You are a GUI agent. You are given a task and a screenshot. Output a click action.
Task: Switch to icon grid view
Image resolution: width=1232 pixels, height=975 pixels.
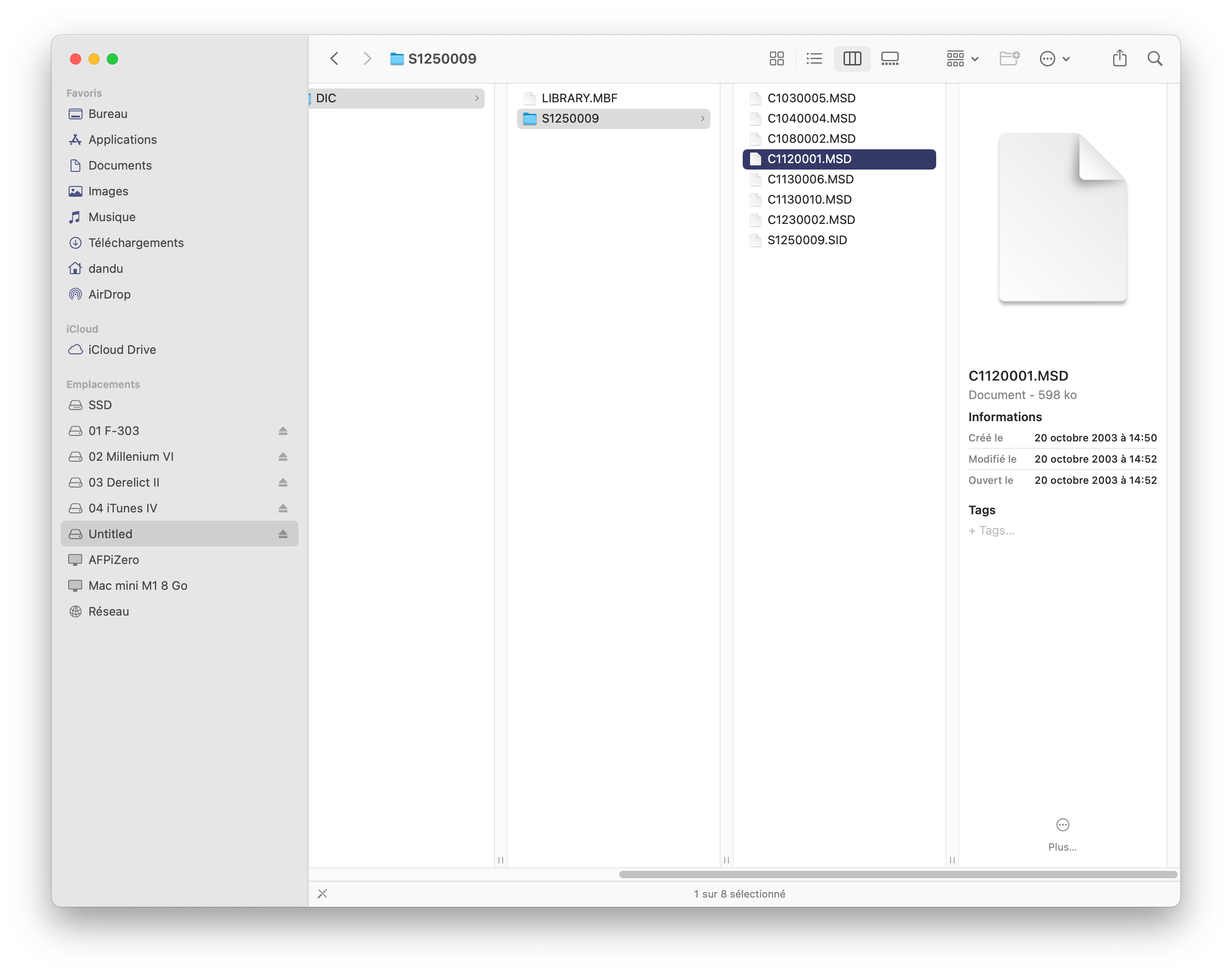[776, 58]
